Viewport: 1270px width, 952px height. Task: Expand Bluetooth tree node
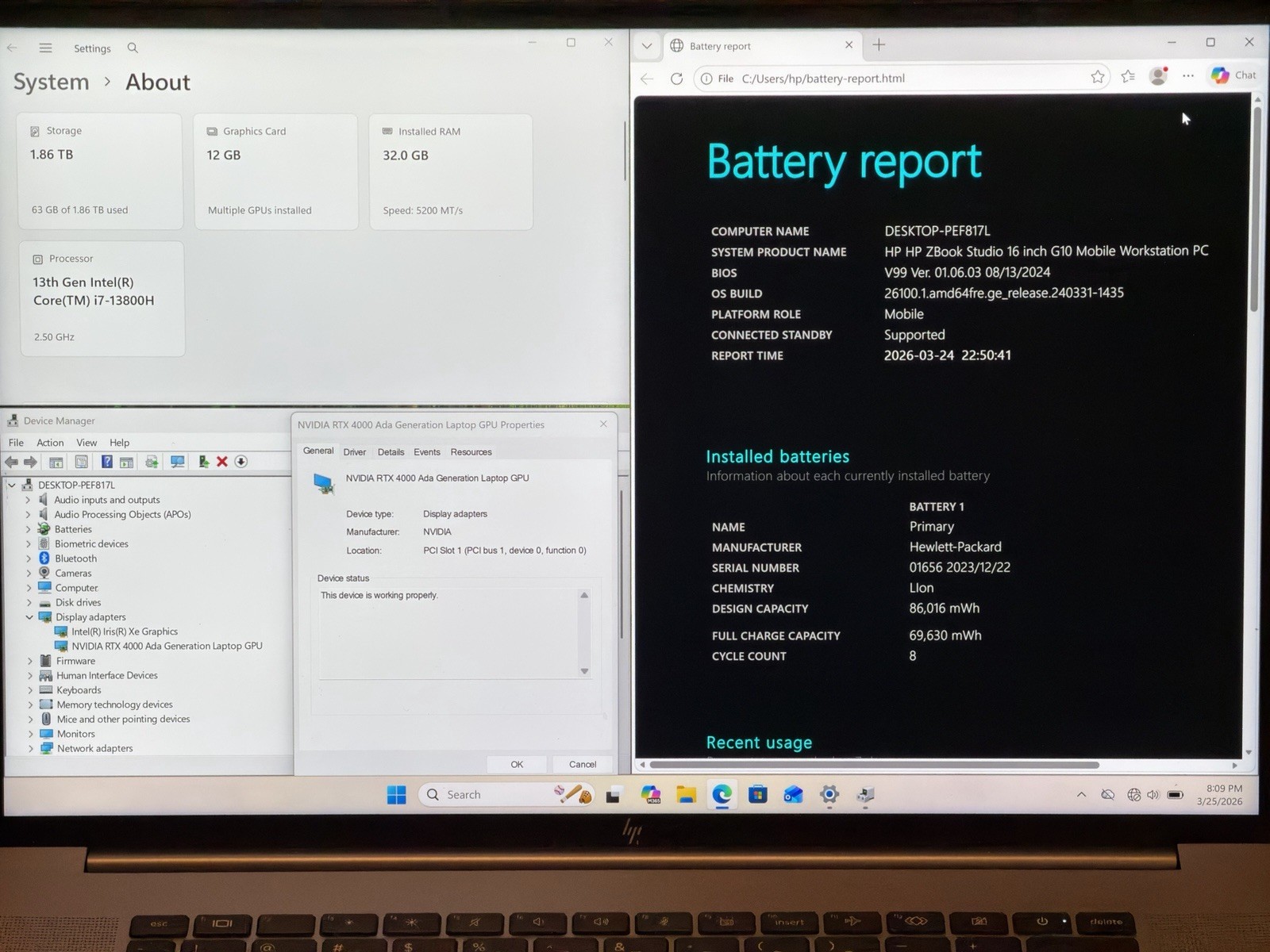[x=29, y=559]
